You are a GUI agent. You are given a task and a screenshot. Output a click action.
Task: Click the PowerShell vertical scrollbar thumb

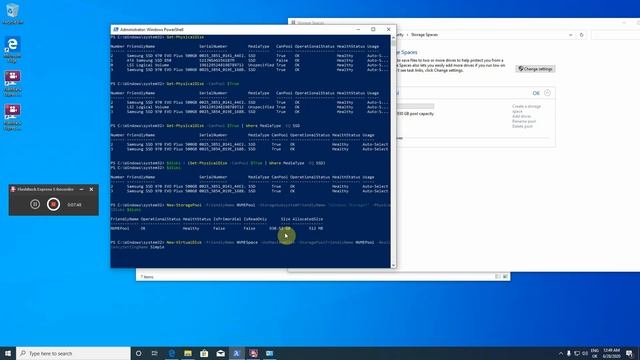393,43
